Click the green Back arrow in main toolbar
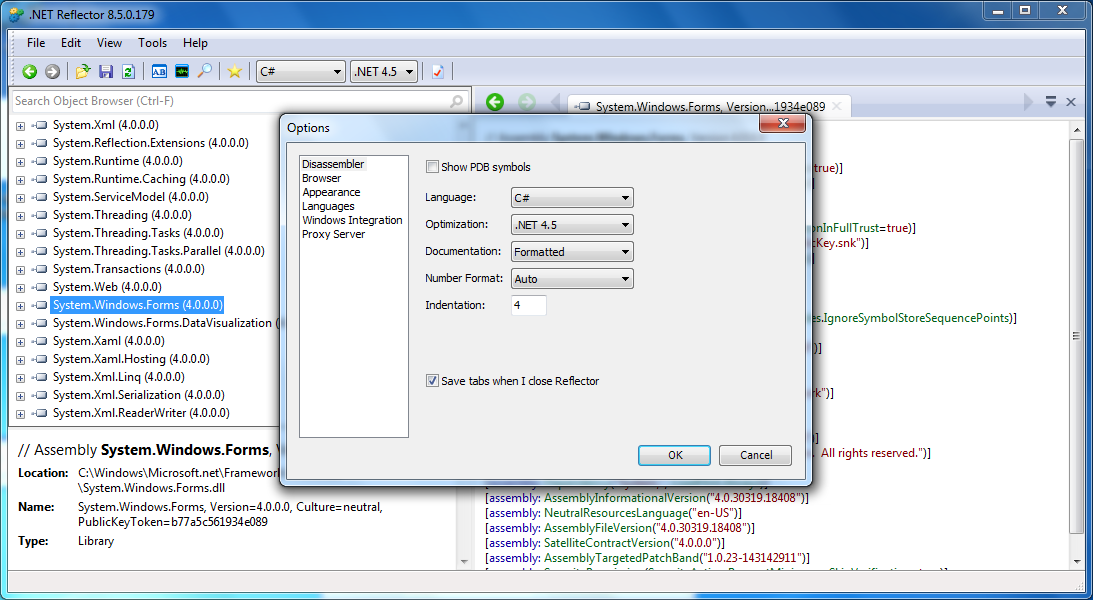The image size is (1093, 600). point(29,71)
